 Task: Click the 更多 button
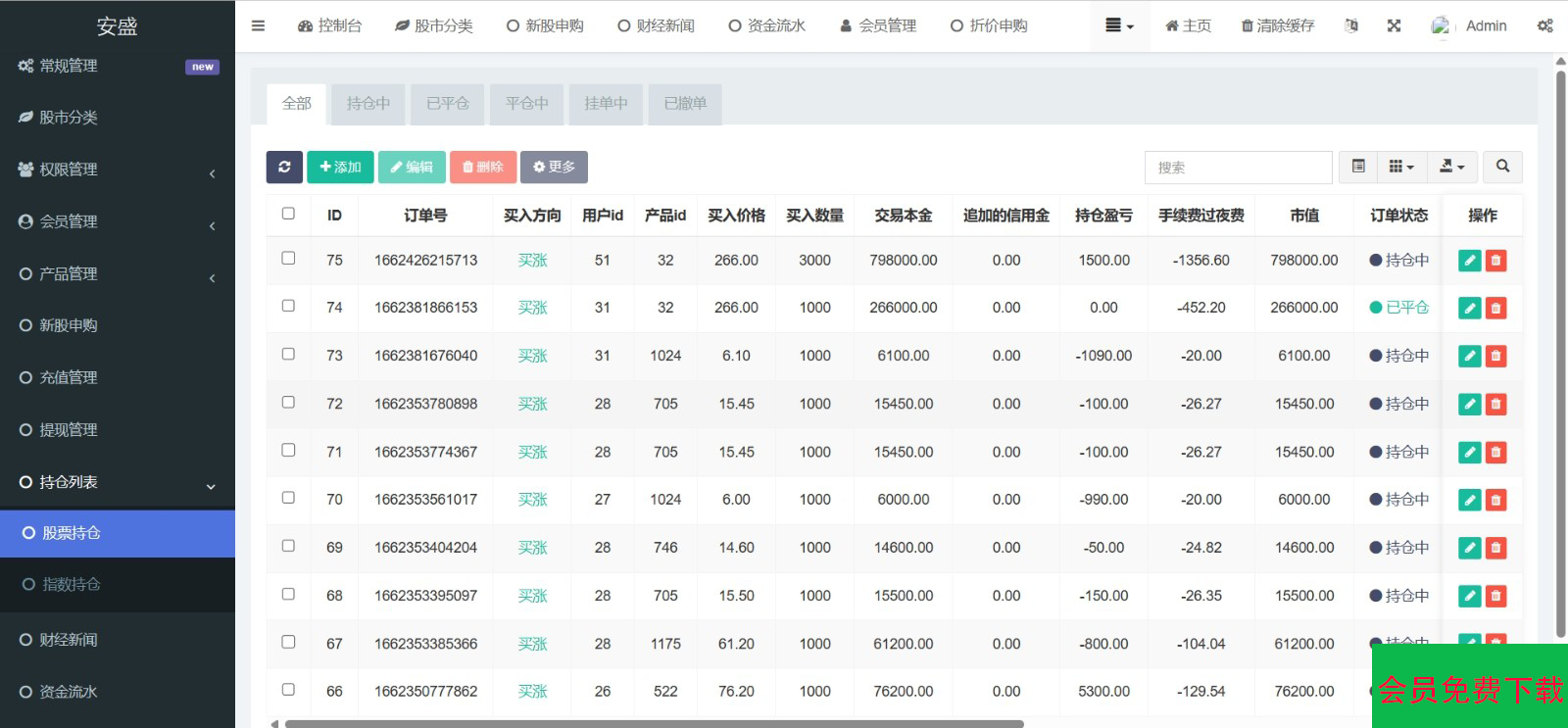554,168
